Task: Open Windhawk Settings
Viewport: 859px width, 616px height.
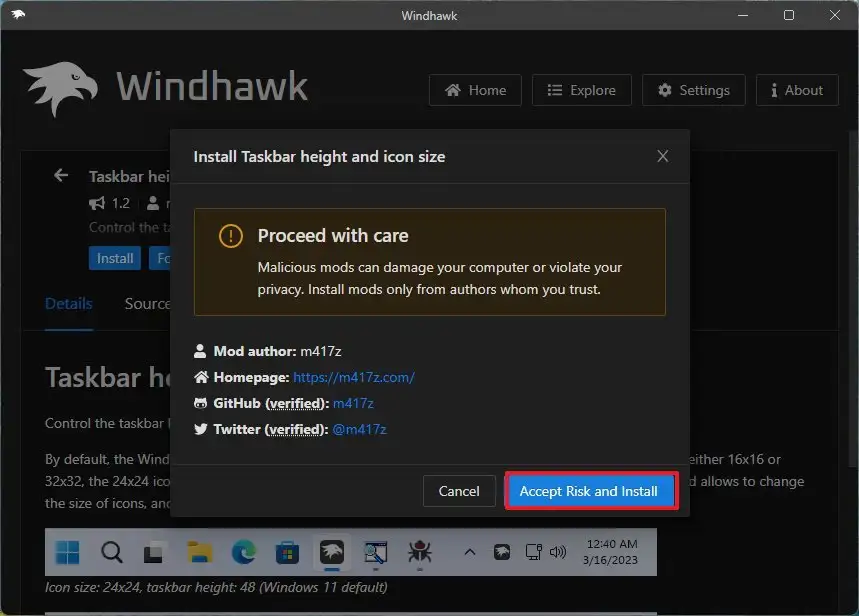Action: pyautogui.click(x=694, y=90)
